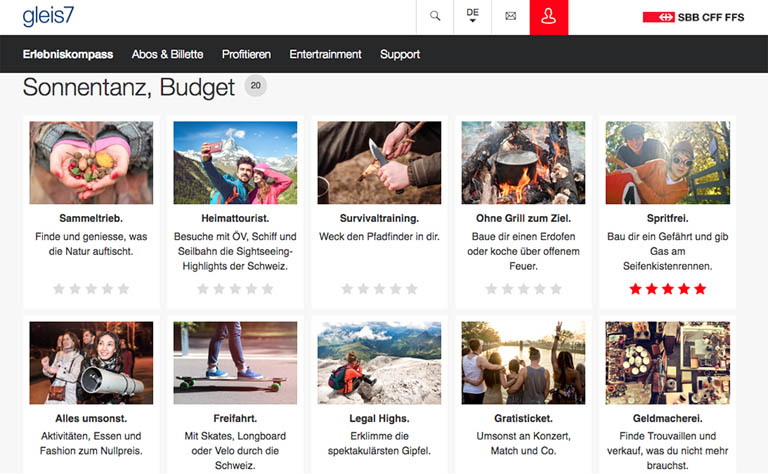Follow the Gratisticket card title link
This screenshot has width=768, height=474.
pos(523,418)
